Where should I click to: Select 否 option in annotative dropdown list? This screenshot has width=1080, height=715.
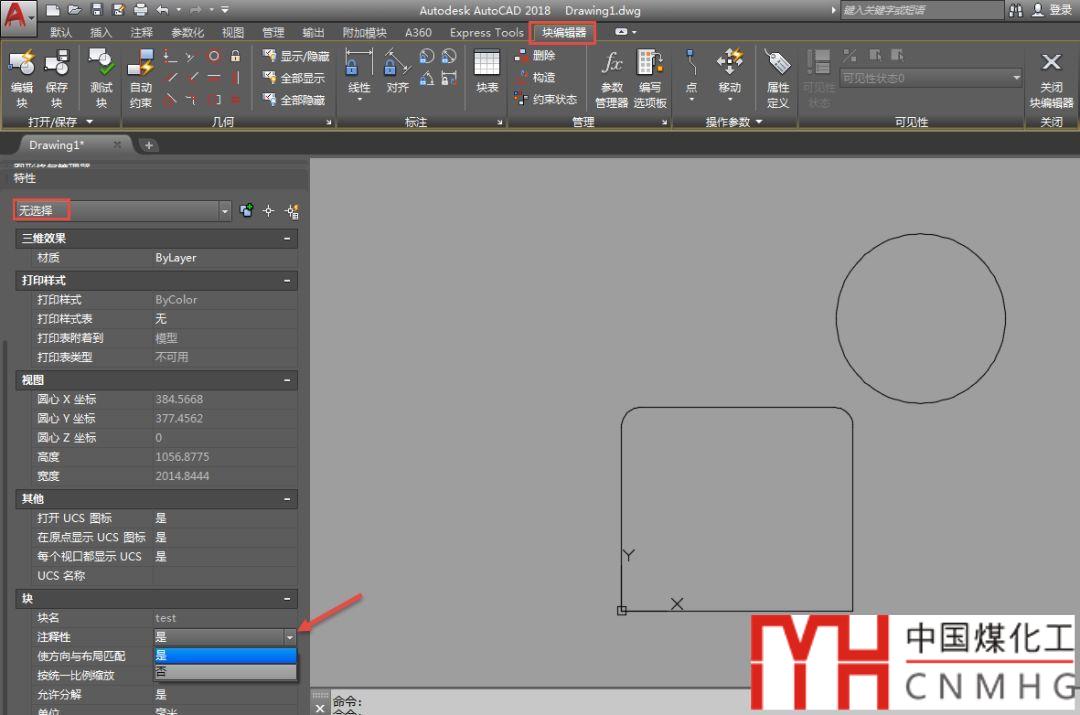click(225, 672)
